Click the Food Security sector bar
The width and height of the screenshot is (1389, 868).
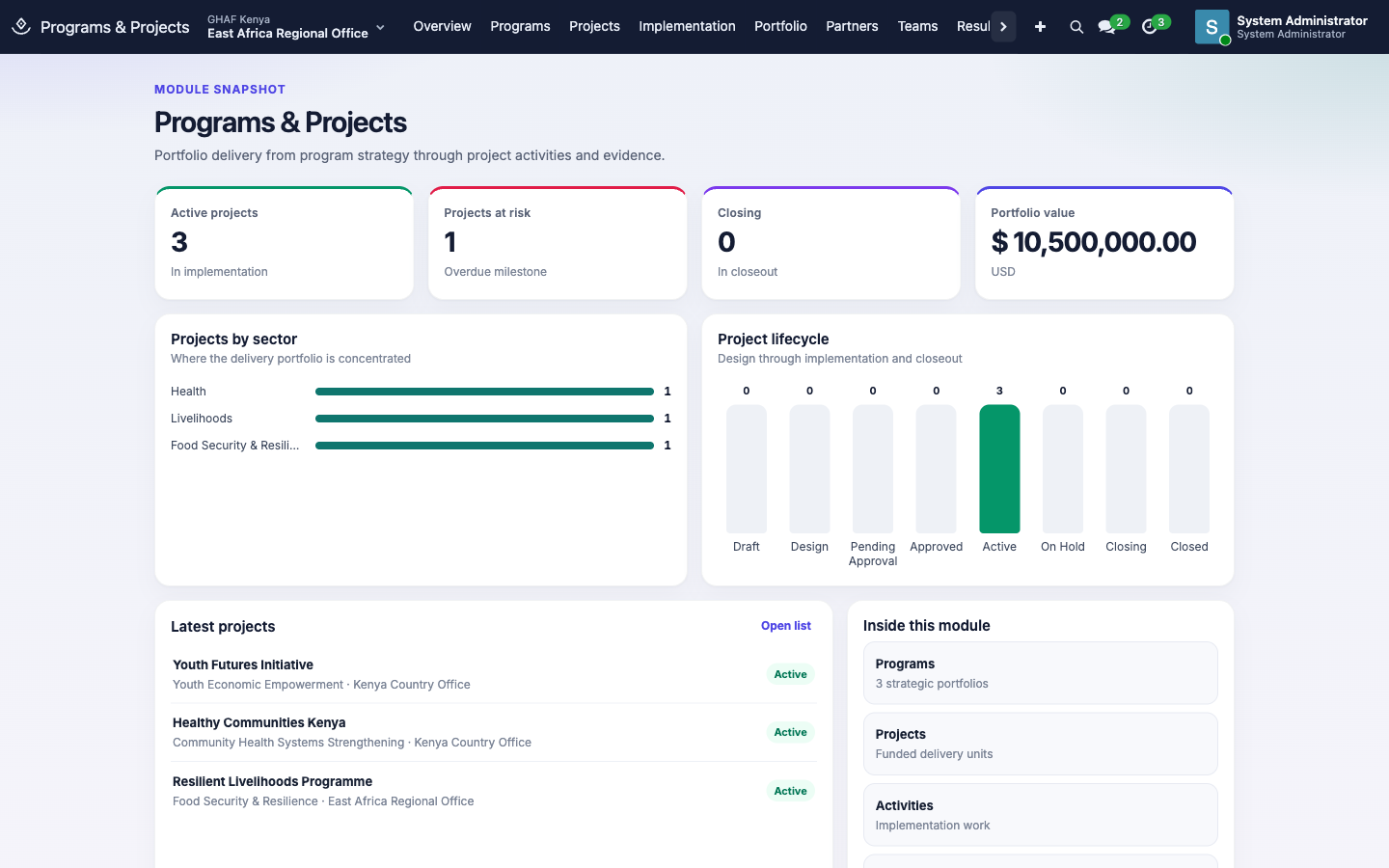coord(484,446)
